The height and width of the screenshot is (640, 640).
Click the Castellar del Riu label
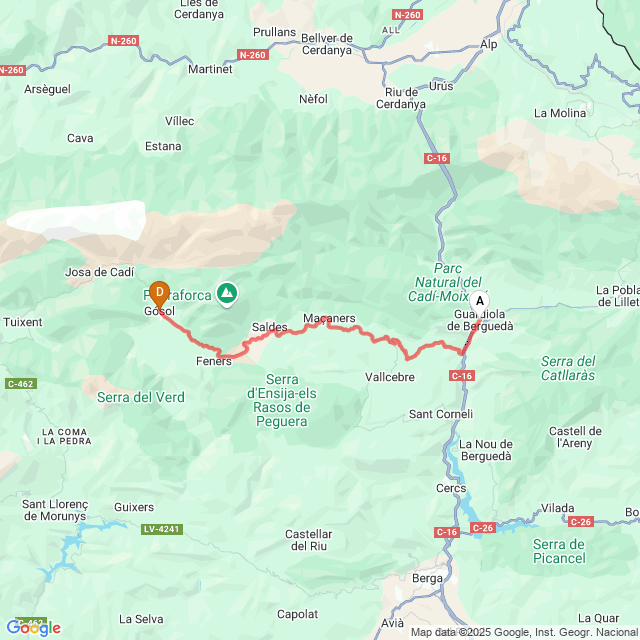tap(309, 540)
